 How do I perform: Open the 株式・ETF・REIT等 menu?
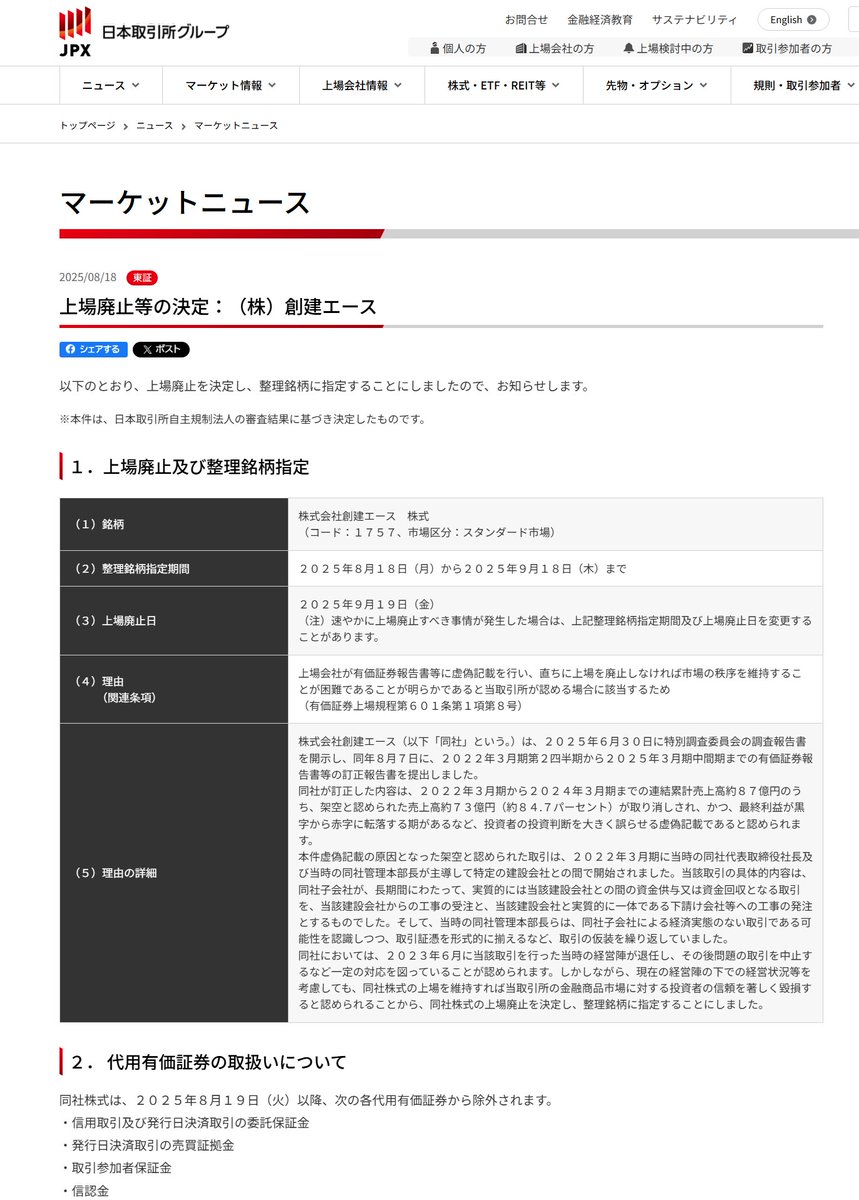503,85
